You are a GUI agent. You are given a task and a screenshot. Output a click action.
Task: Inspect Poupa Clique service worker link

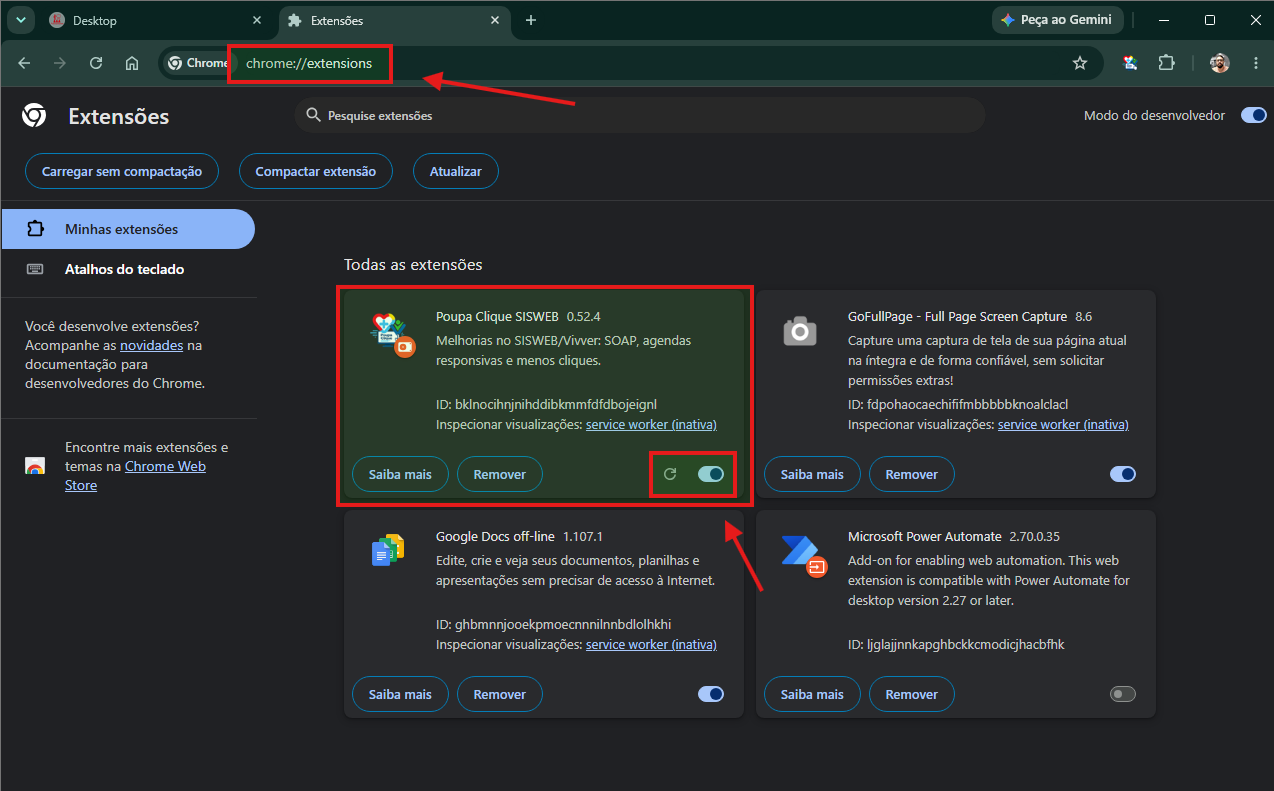[x=651, y=424]
